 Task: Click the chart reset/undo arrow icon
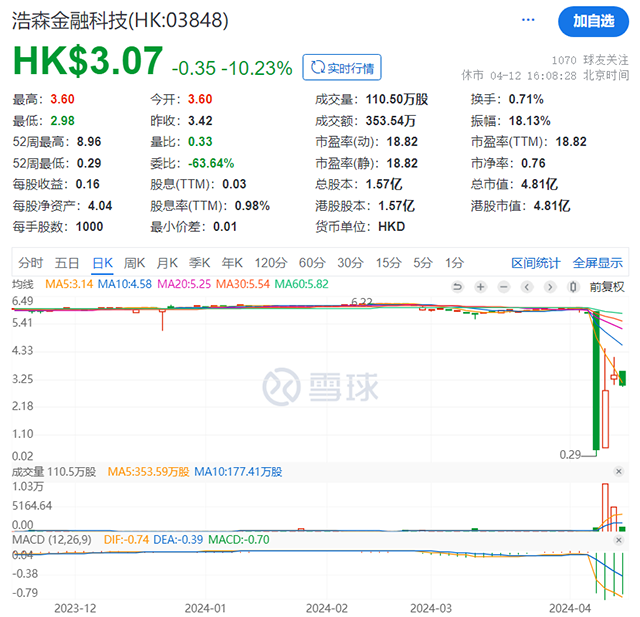458,287
